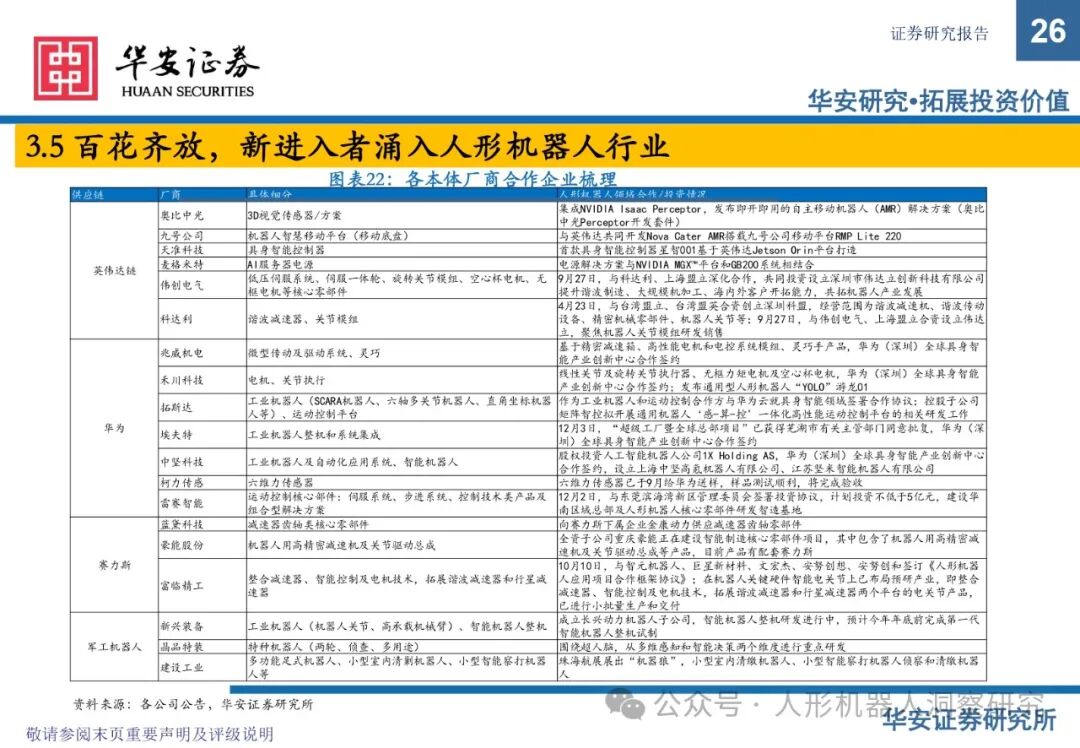Click the '科达利' company cell
Screen dimensions: 1080x748
202,319
